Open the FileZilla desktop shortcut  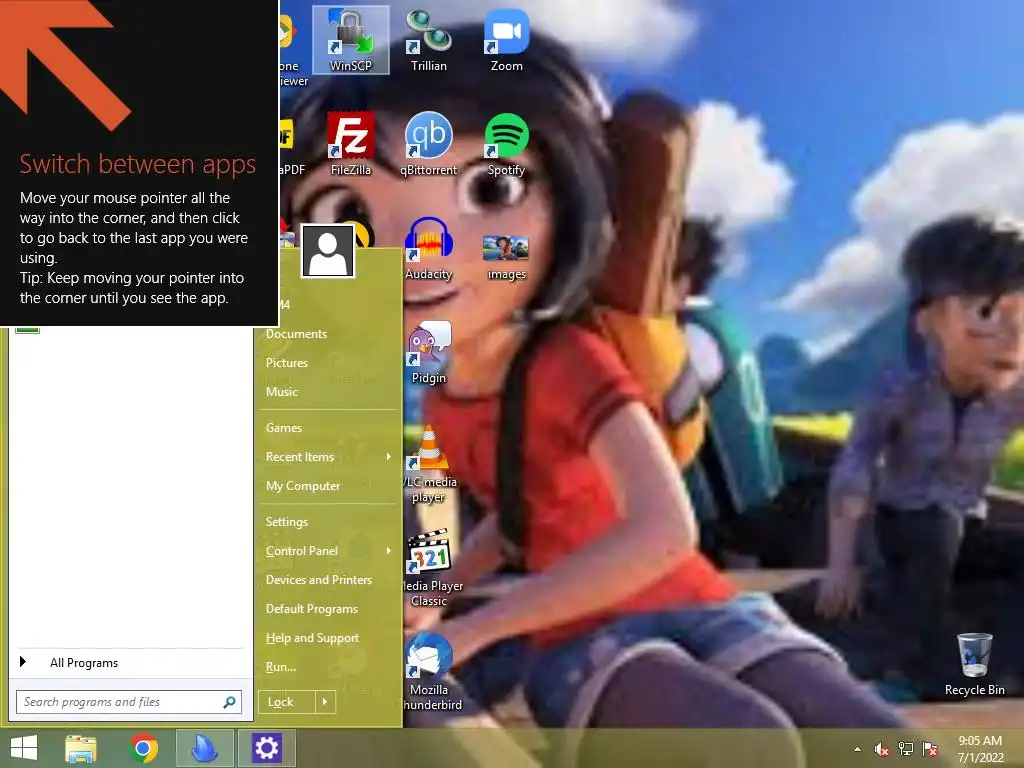coord(351,144)
